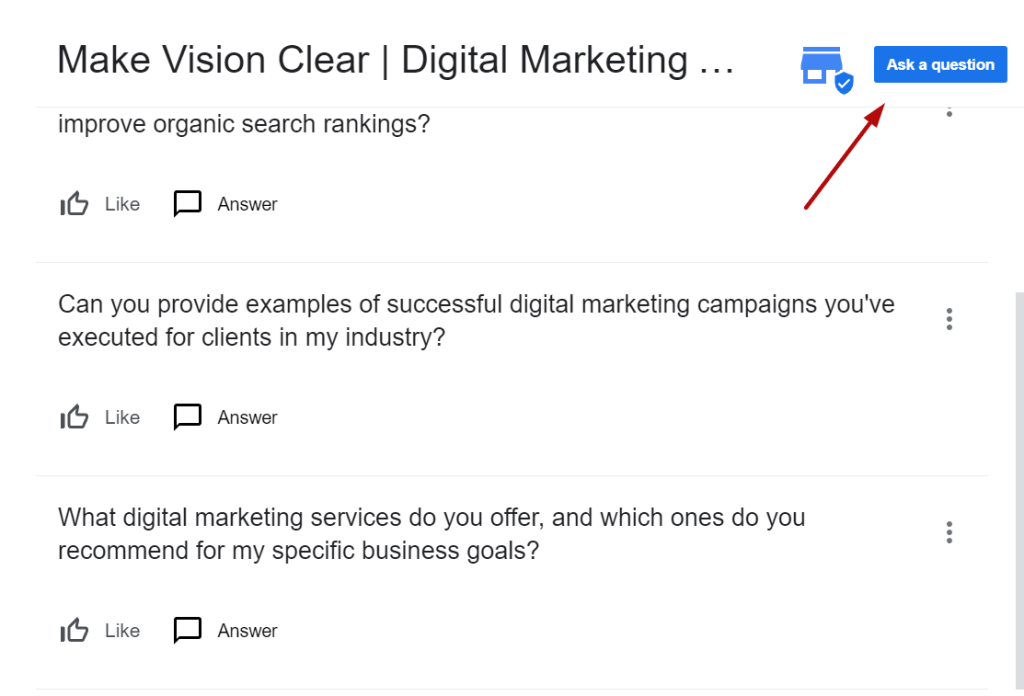Click the Answer label under campaigns examples question

[x=248, y=418]
